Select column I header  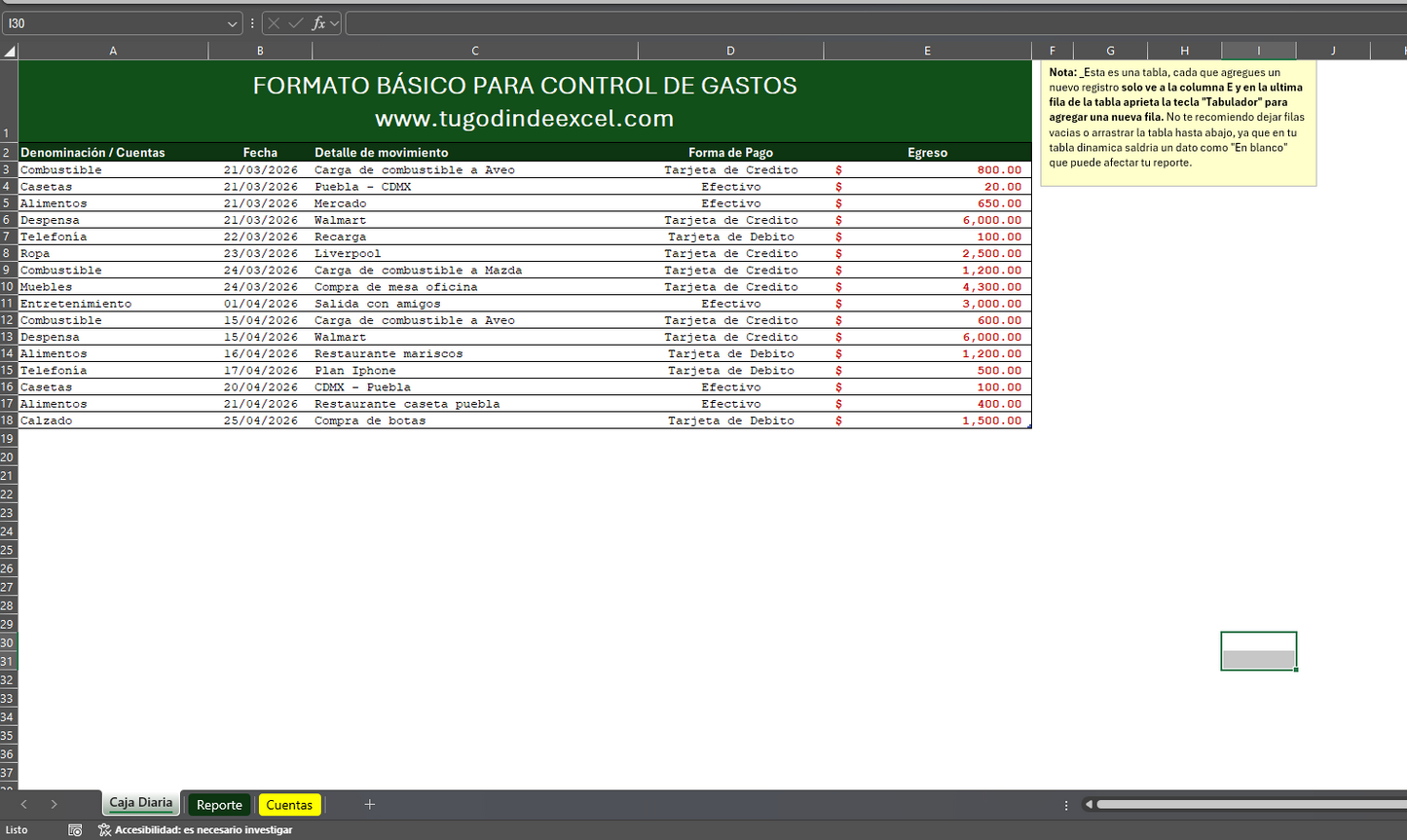click(1258, 51)
